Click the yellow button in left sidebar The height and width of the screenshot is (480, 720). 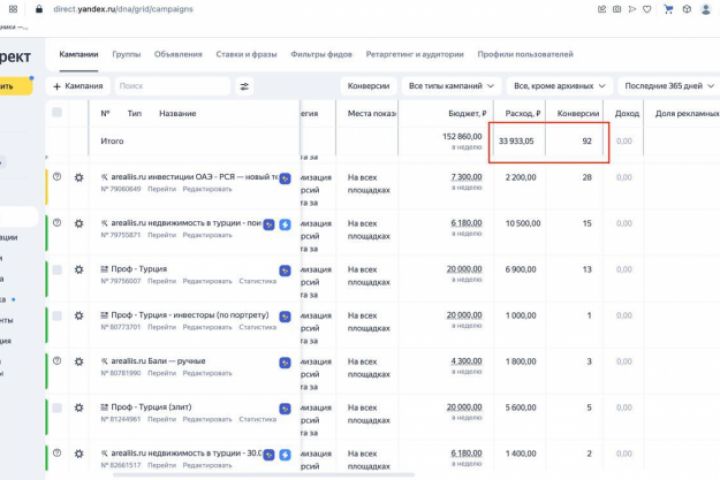[x=16, y=86]
